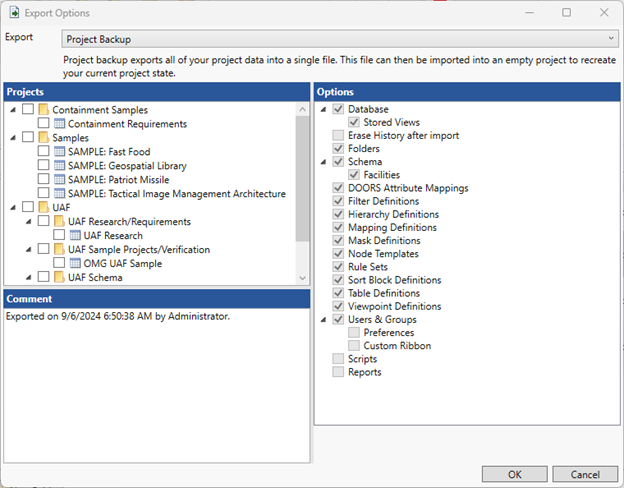Click the SAMPLE: Patriot Missile project icon
Viewport: 624px width, 488px height.
click(x=59, y=180)
